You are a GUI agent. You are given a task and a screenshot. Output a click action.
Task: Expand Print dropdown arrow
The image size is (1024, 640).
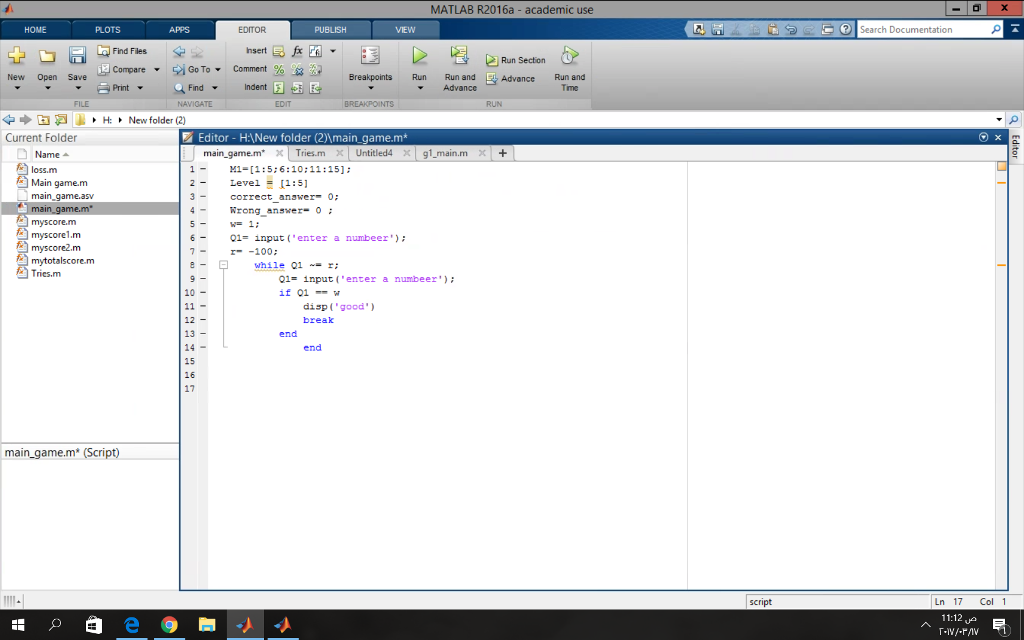140,88
